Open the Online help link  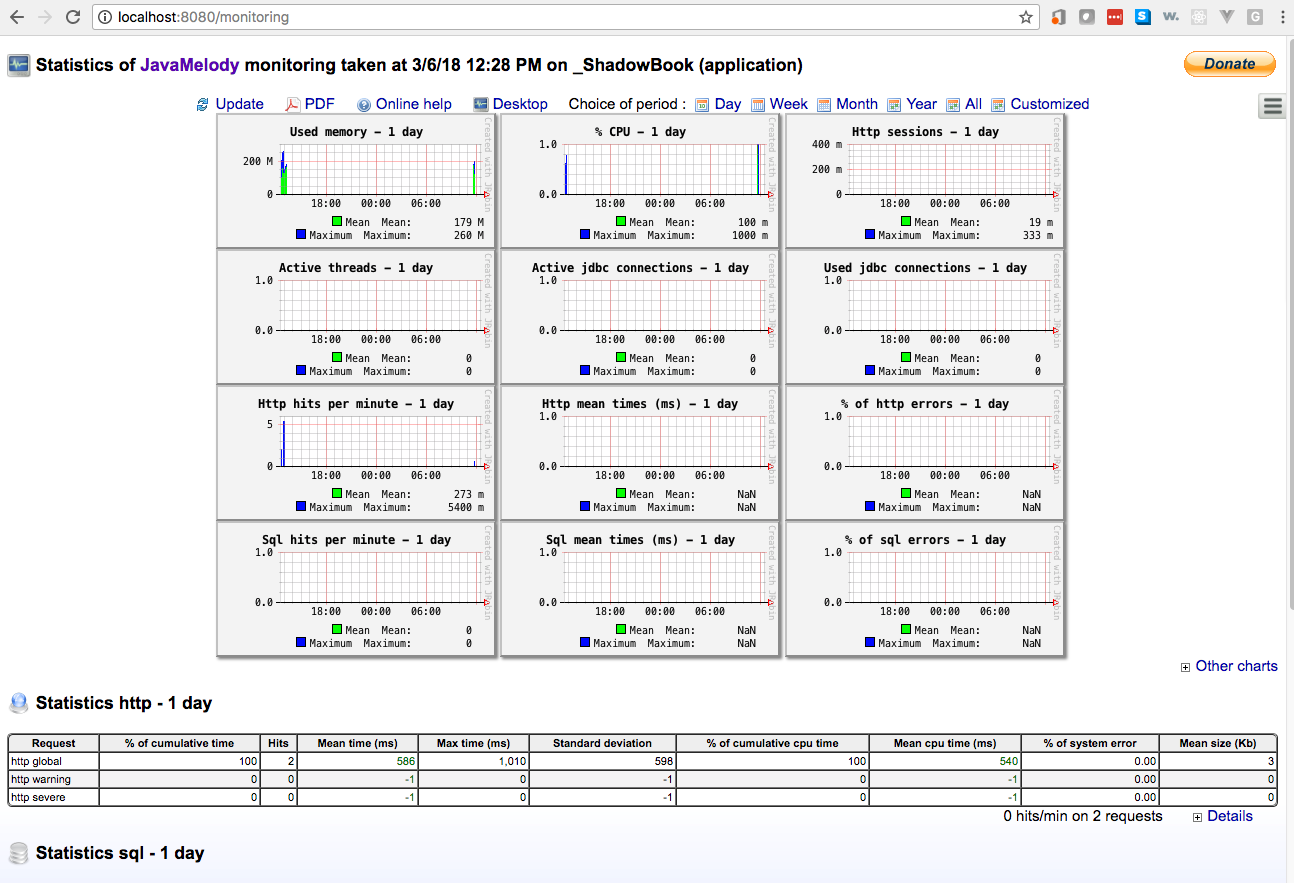pos(414,104)
